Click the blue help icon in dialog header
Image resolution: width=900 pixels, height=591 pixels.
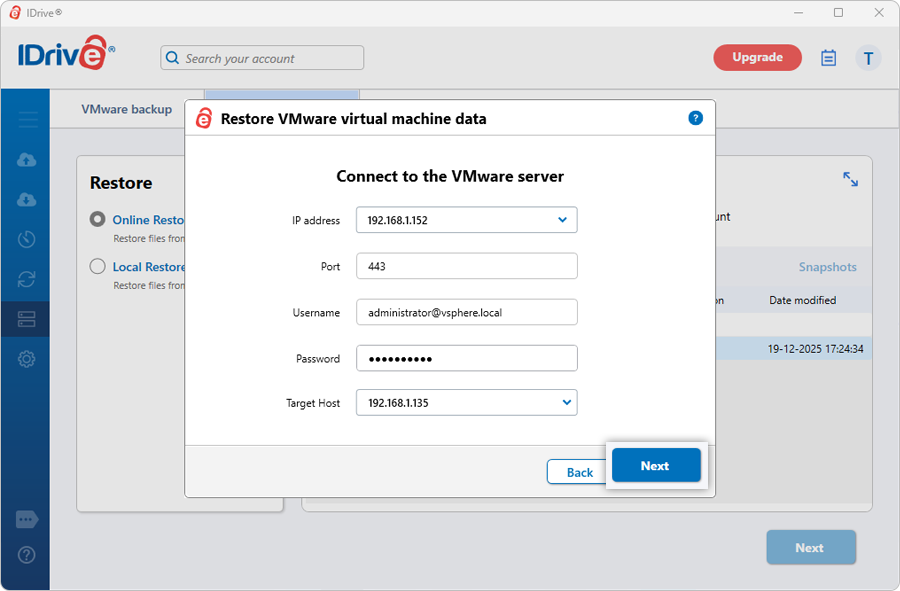(x=696, y=118)
